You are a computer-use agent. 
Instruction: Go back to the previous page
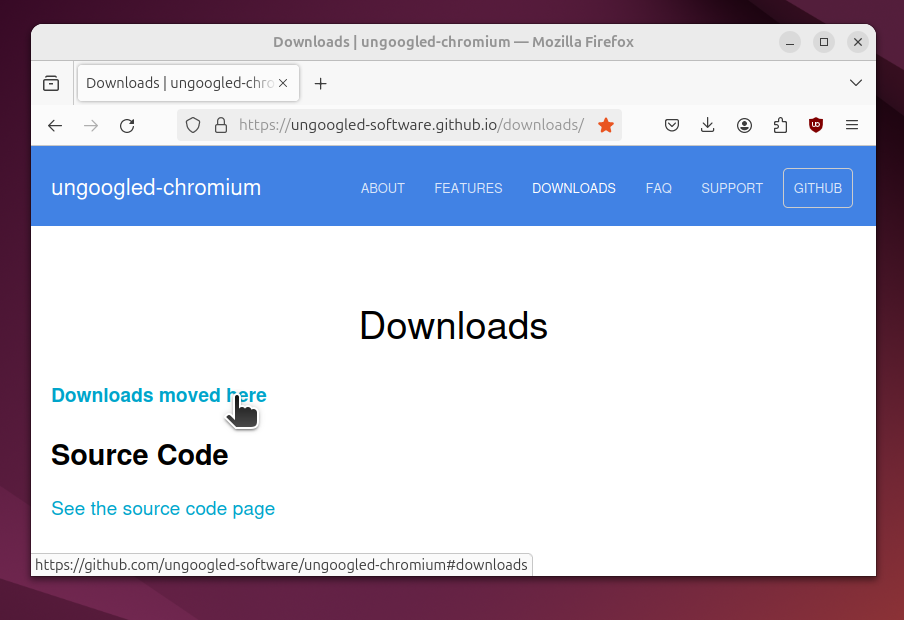pyautogui.click(x=55, y=125)
